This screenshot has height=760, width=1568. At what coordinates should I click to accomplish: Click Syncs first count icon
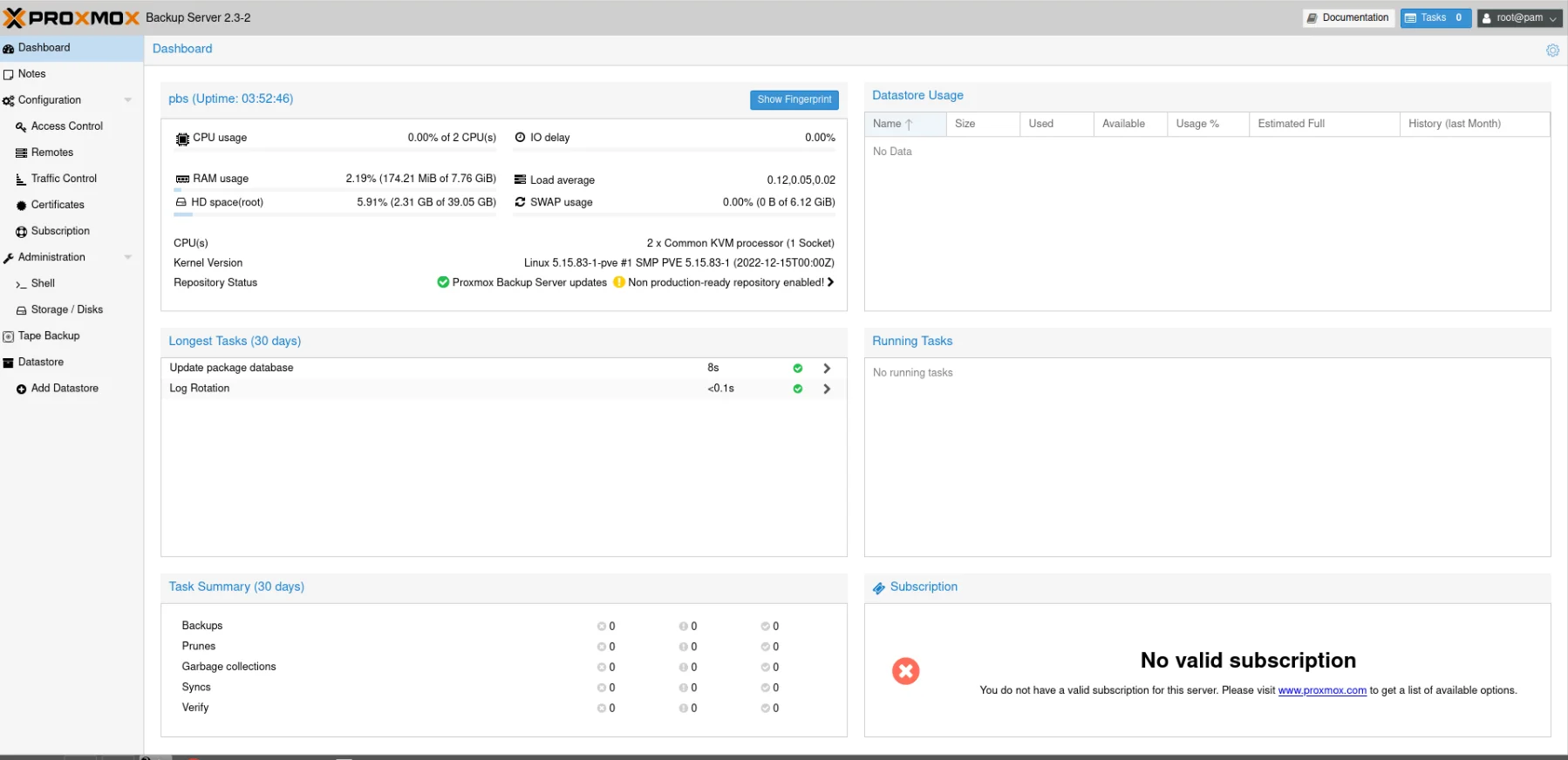coord(601,688)
